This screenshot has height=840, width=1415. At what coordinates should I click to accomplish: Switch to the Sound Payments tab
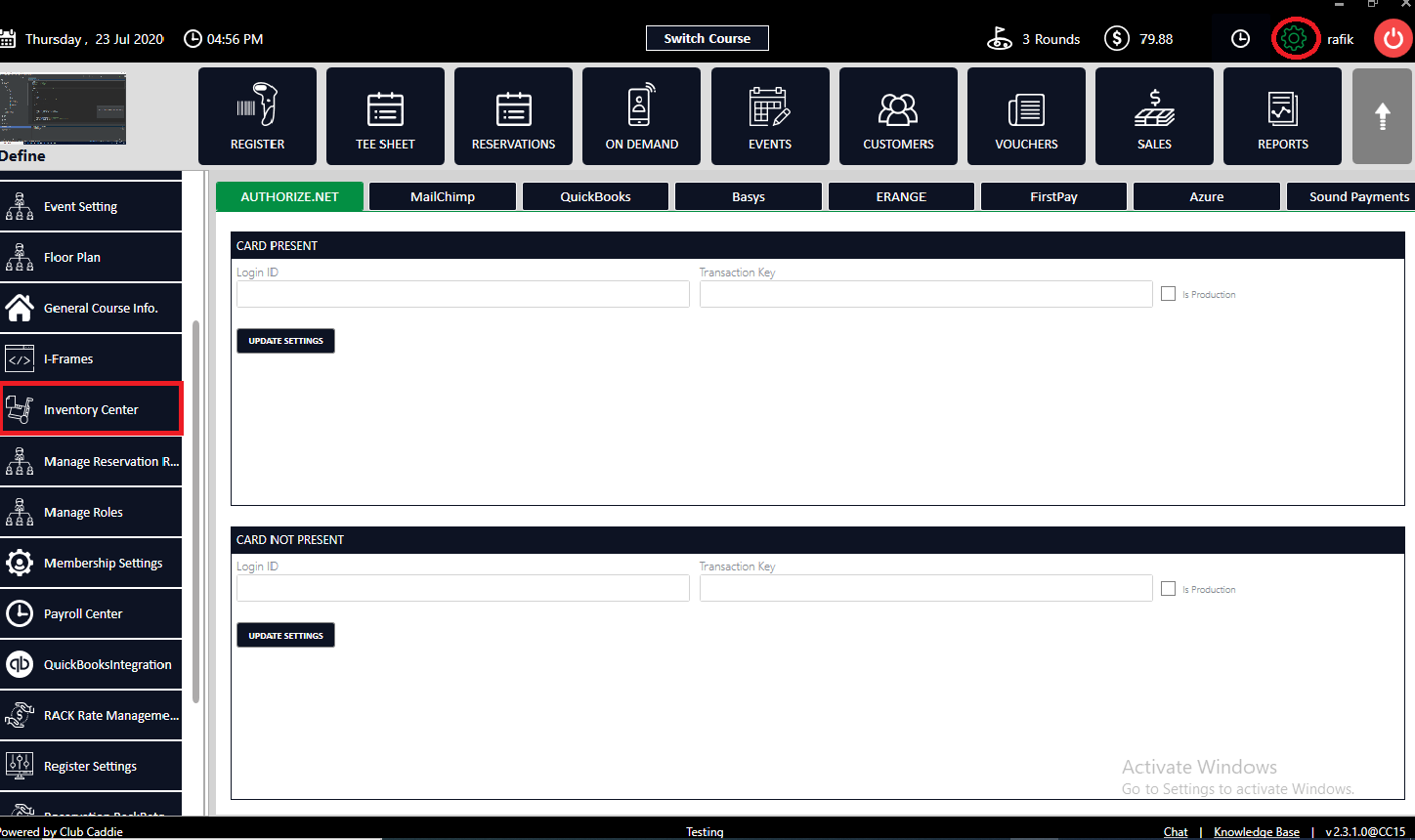pyautogui.click(x=1351, y=196)
